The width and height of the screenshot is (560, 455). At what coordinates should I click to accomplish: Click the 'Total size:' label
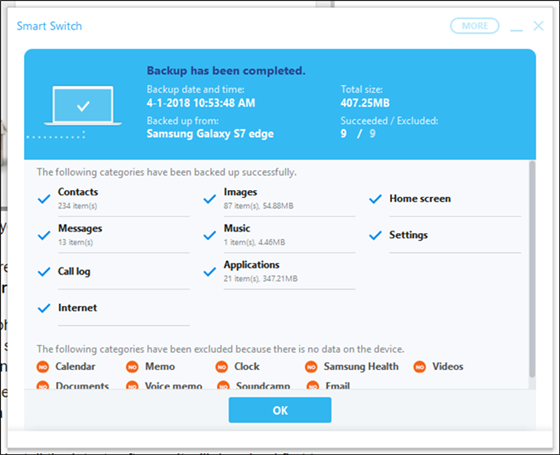361,89
